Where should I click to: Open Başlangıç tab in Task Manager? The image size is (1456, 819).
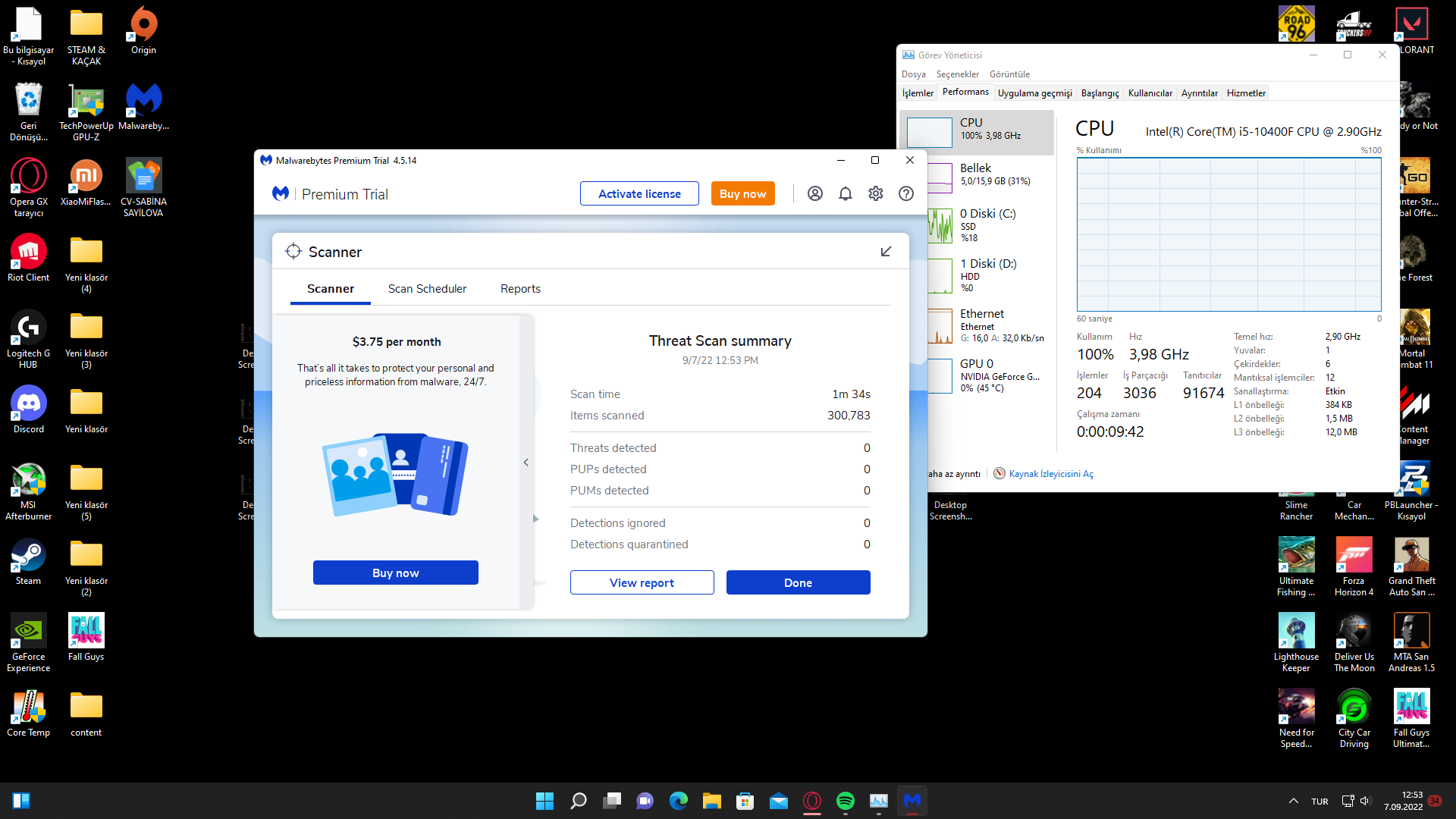(1100, 93)
